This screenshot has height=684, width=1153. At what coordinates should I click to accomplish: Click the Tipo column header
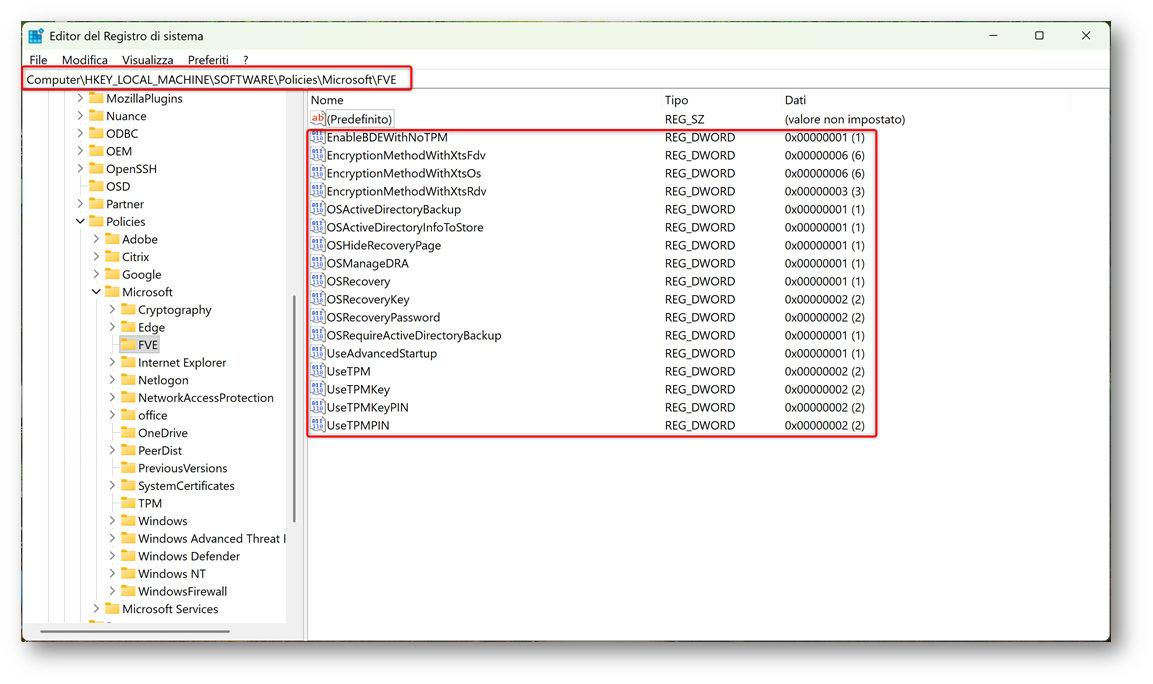click(676, 100)
